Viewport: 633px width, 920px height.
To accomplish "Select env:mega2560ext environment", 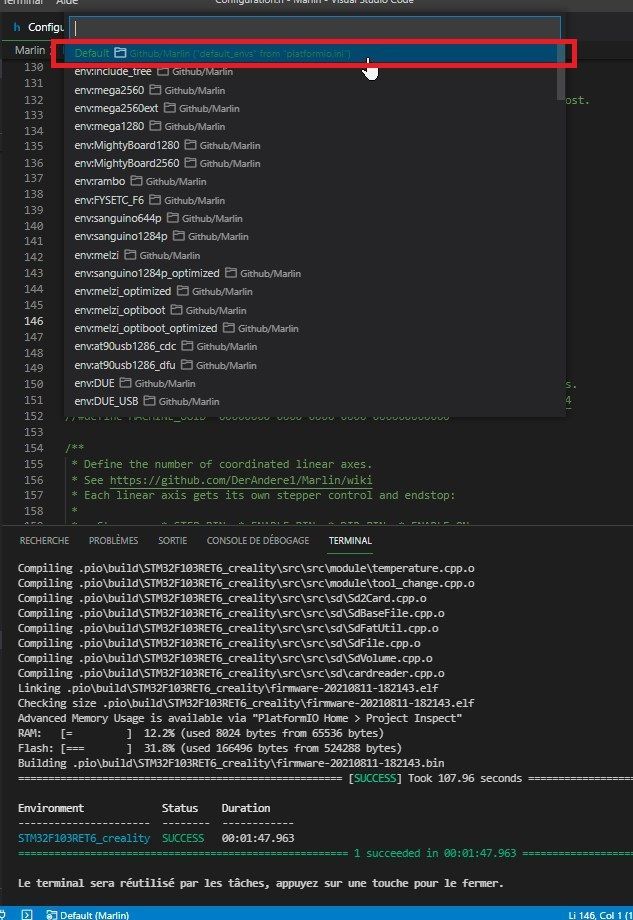I will [x=314, y=109].
